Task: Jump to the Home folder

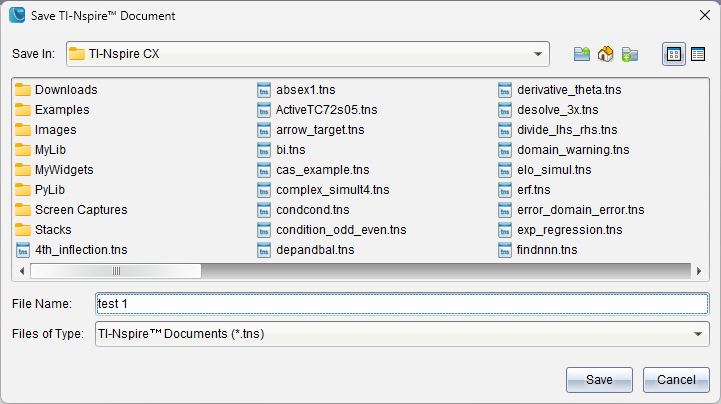Action: coord(606,54)
